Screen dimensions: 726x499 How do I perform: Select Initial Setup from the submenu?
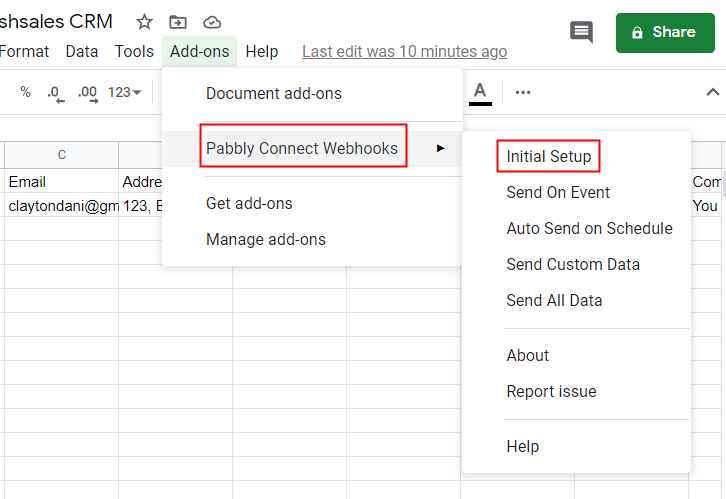coord(548,156)
